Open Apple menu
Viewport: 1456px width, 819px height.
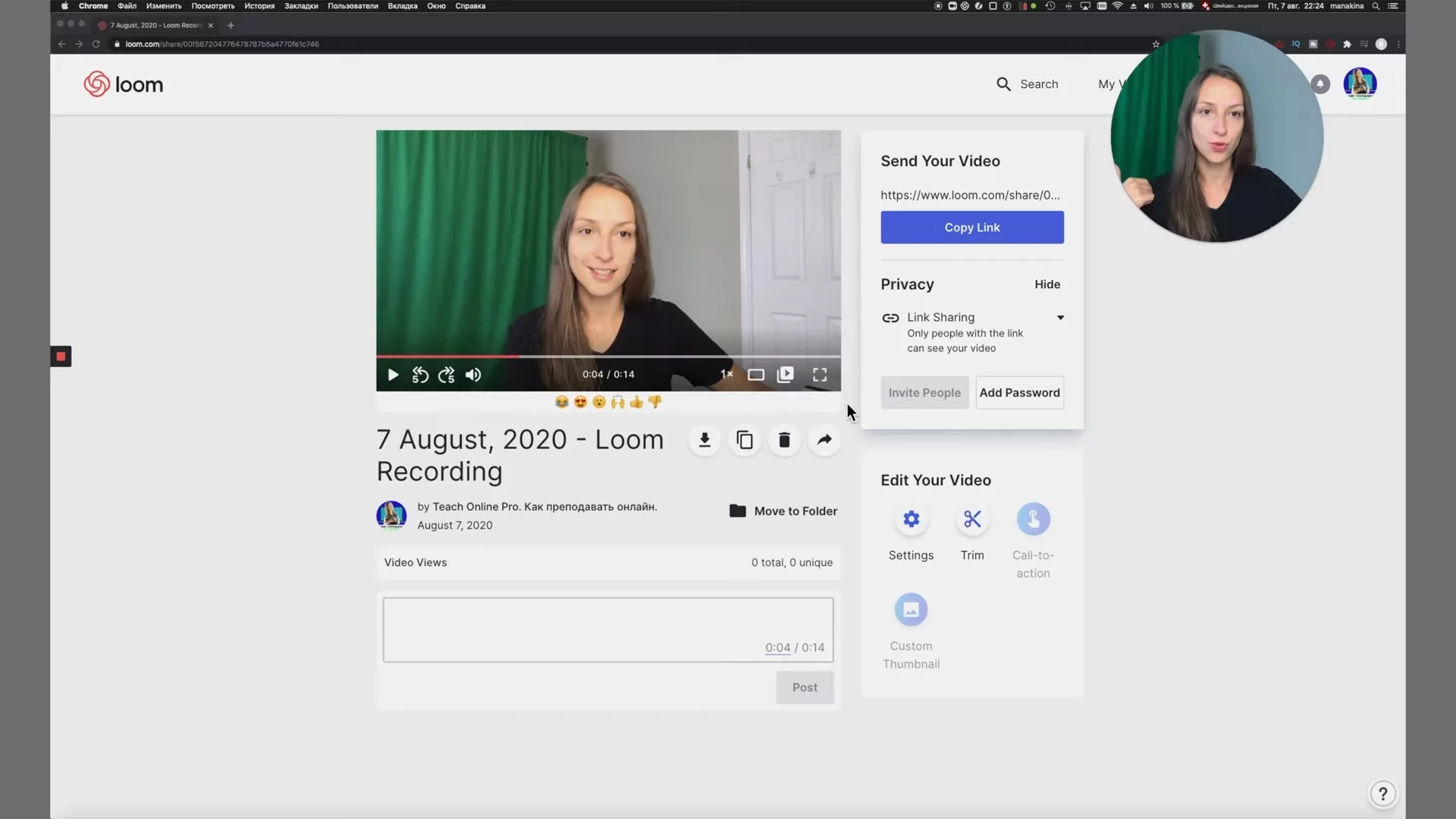(64, 6)
